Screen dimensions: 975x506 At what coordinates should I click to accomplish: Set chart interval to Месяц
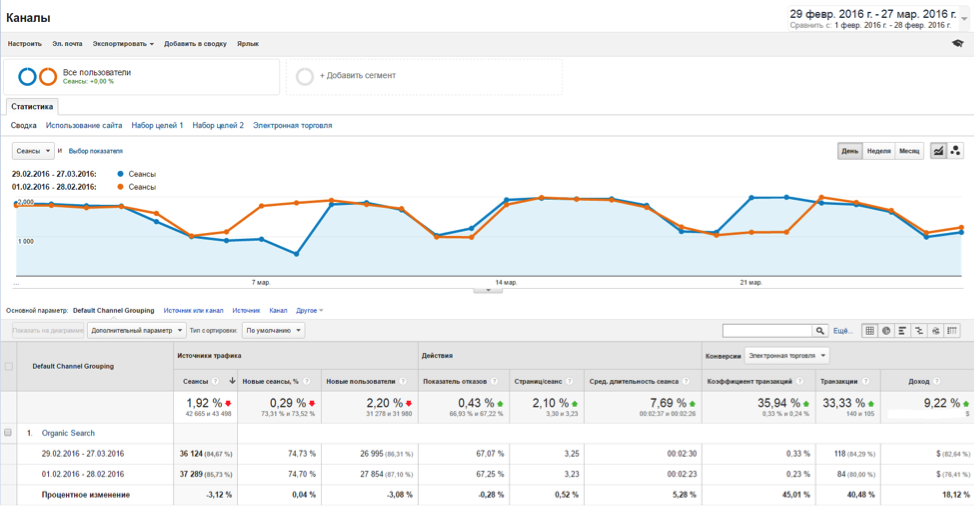[909, 151]
